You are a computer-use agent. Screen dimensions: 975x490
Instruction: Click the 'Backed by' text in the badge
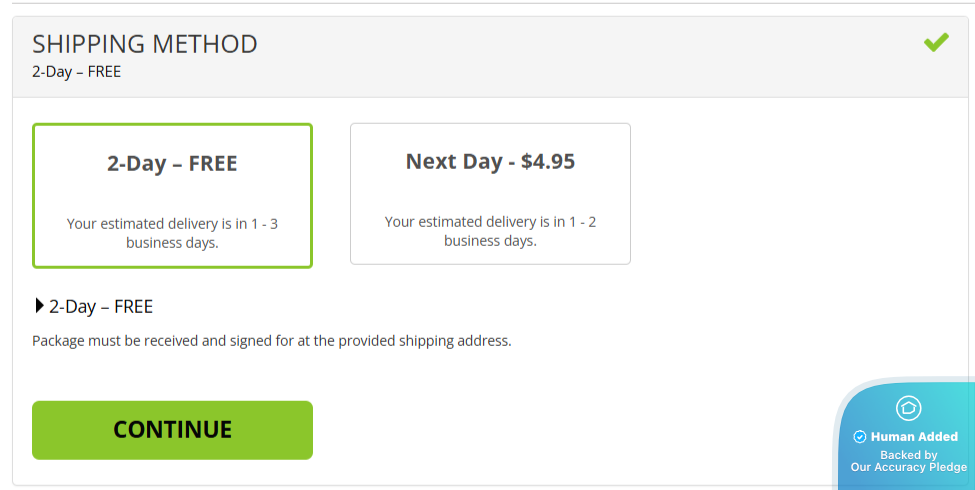click(x=908, y=455)
